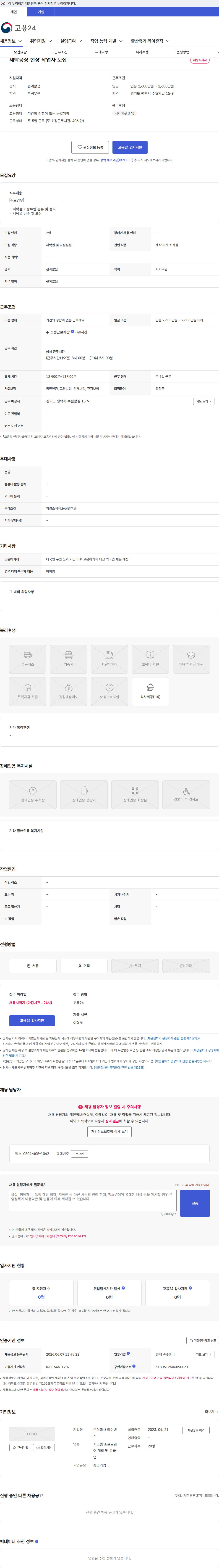Expand the 실업급여 menu
The height and width of the screenshot is (1568, 219).
71,41
